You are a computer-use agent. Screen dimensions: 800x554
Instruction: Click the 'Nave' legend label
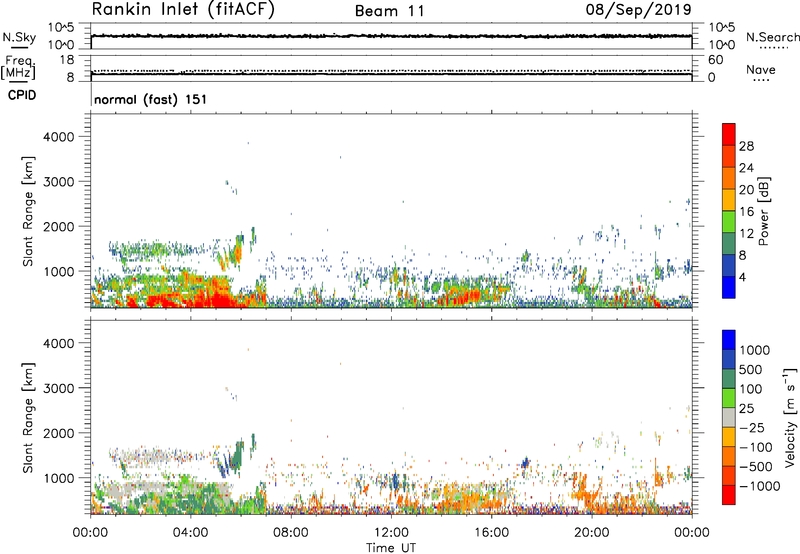761,70
